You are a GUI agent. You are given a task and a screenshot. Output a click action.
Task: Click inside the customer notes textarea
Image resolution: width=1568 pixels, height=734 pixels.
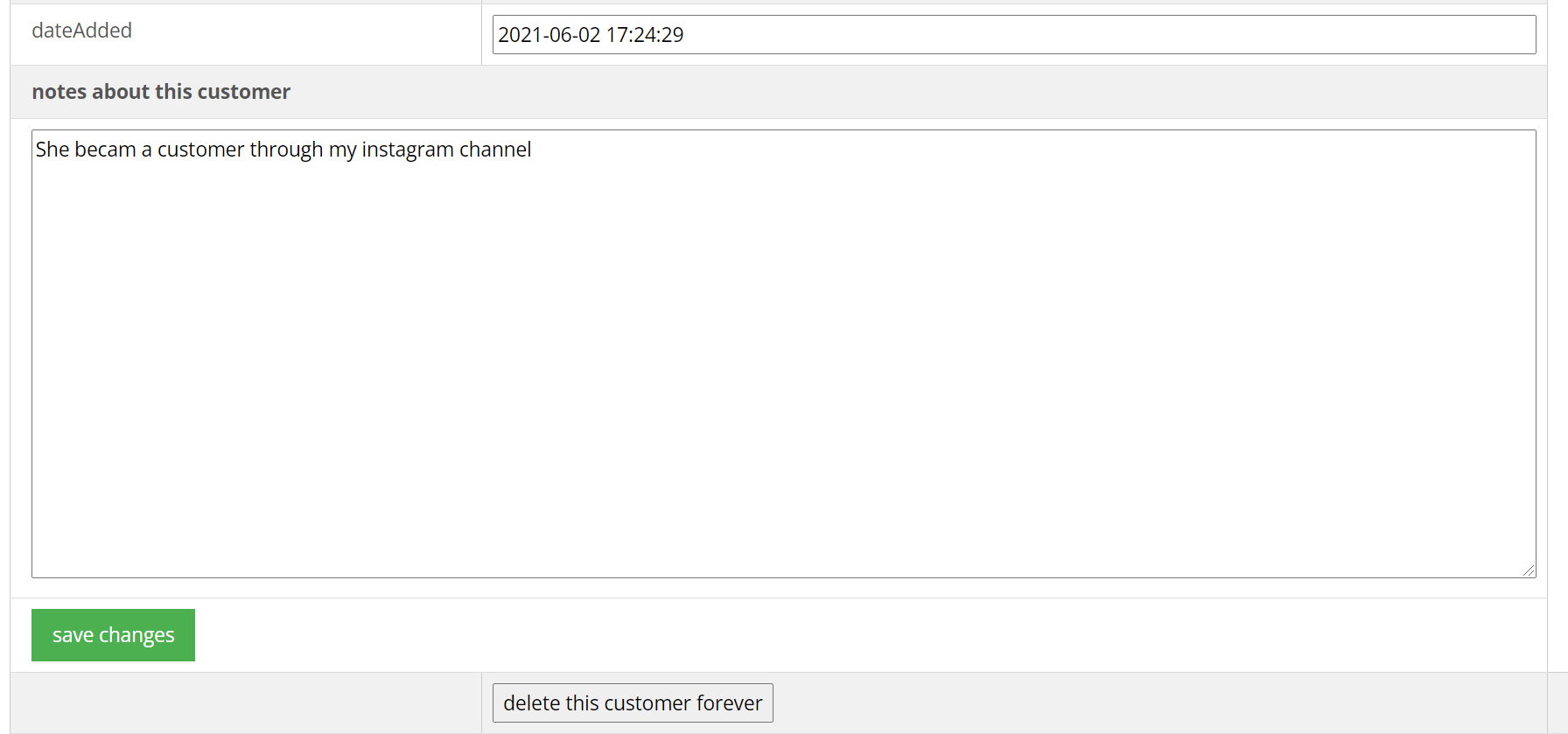click(x=784, y=353)
